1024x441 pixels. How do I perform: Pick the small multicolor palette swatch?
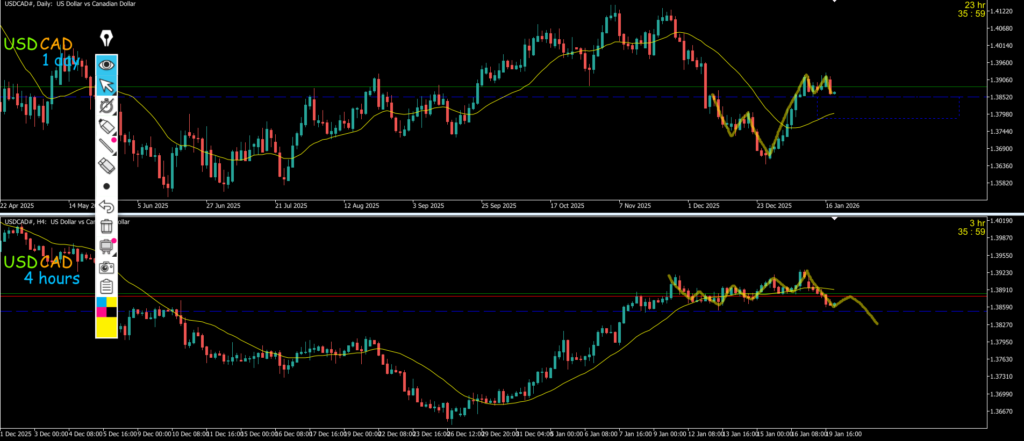coord(106,306)
